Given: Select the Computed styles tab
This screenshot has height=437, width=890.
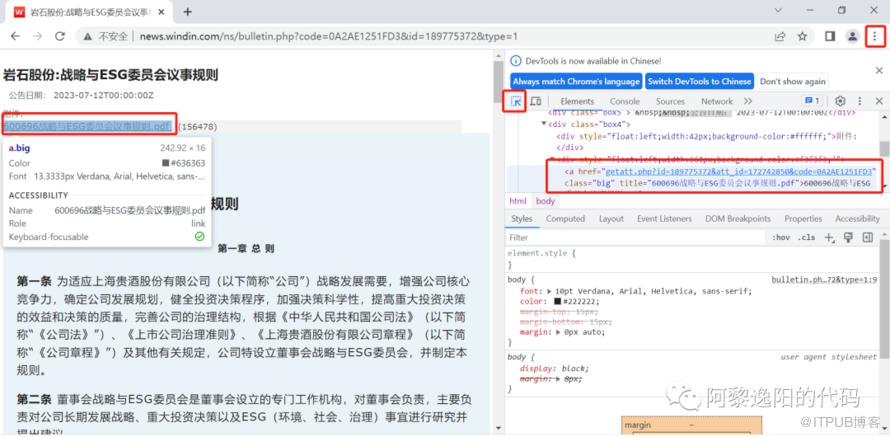Looking at the screenshot, I should point(565,219).
